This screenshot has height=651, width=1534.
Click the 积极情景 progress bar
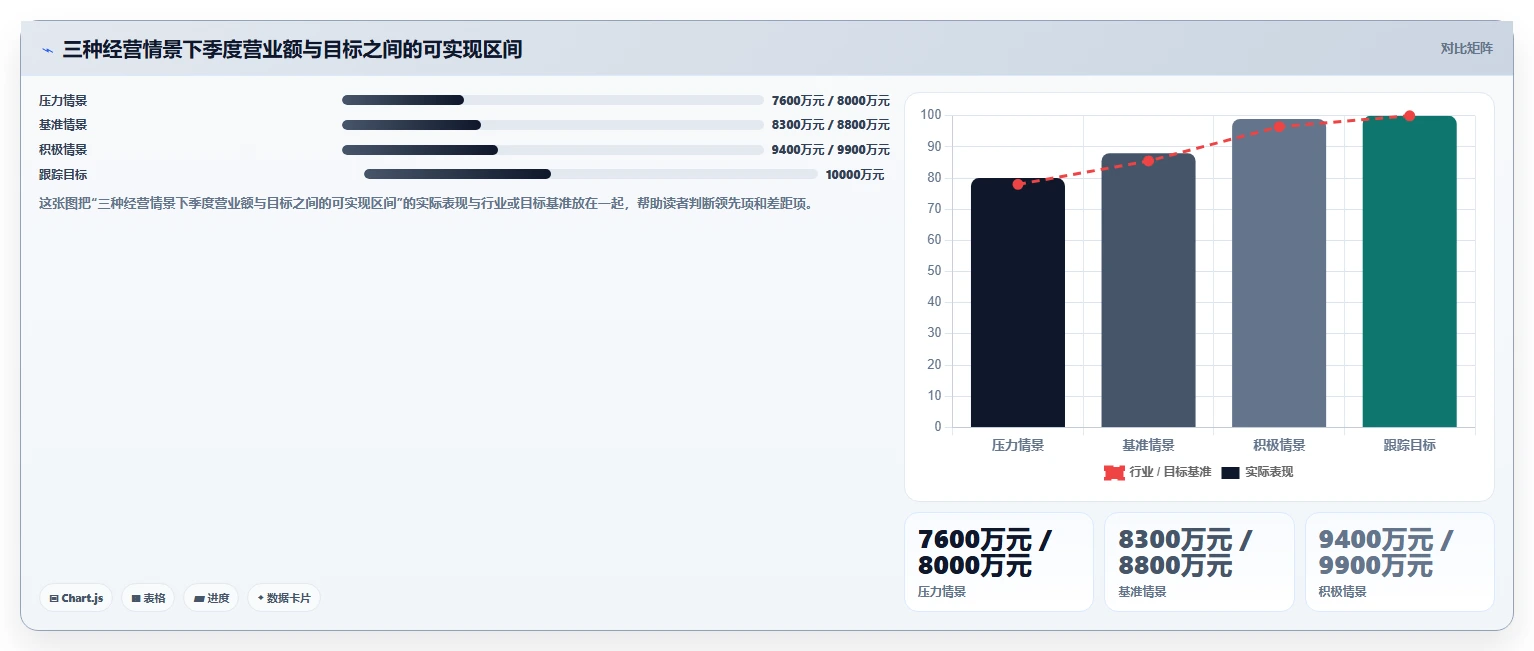point(553,150)
